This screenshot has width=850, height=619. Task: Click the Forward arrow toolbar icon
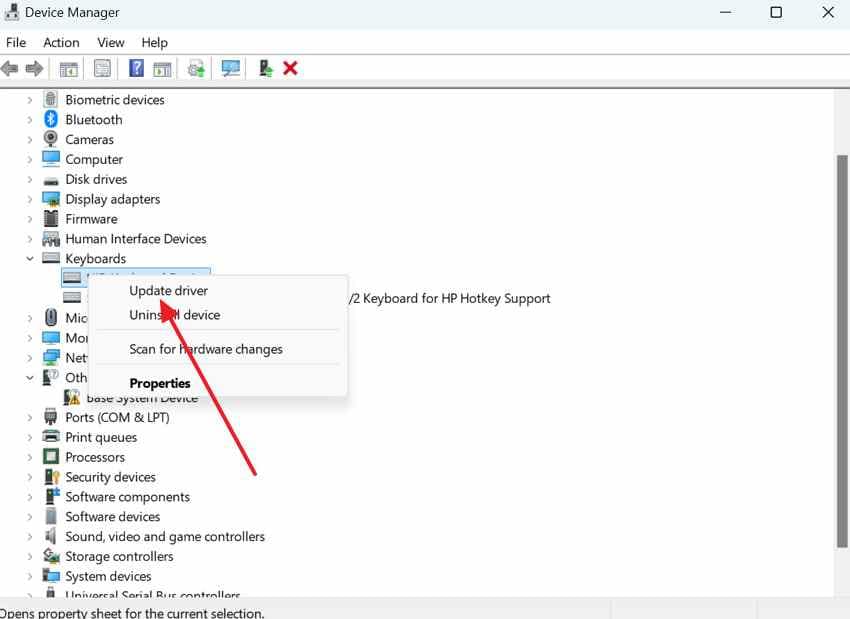(34, 68)
